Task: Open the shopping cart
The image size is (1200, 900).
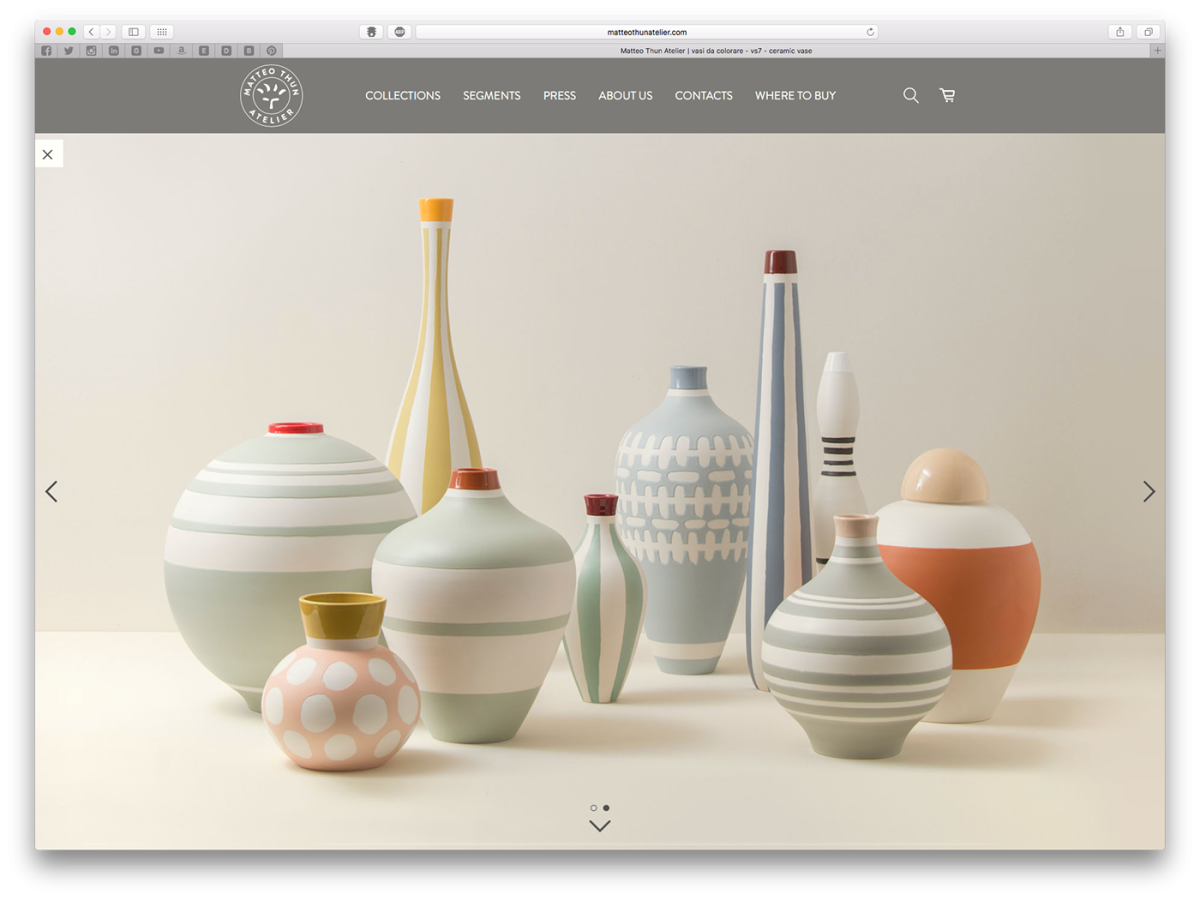Action: click(947, 96)
